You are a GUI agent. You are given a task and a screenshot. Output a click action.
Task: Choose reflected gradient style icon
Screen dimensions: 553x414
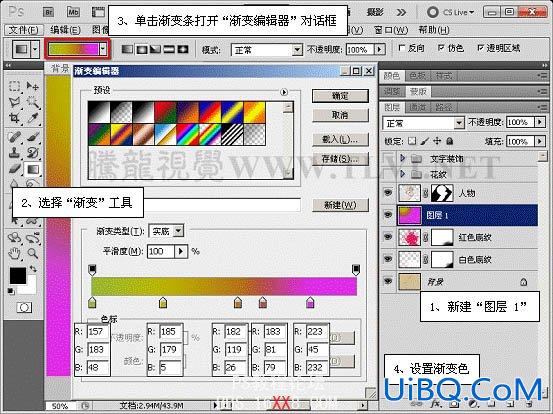click(169, 49)
